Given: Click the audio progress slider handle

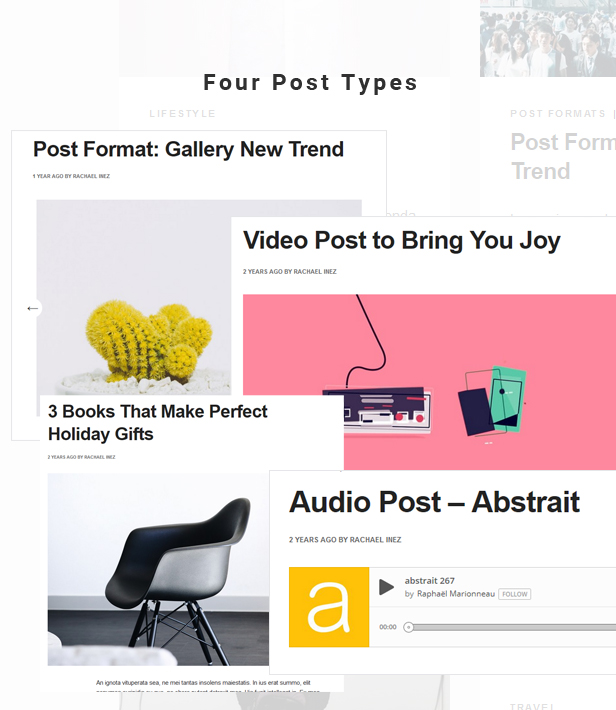Looking at the screenshot, I should (409, 627).
